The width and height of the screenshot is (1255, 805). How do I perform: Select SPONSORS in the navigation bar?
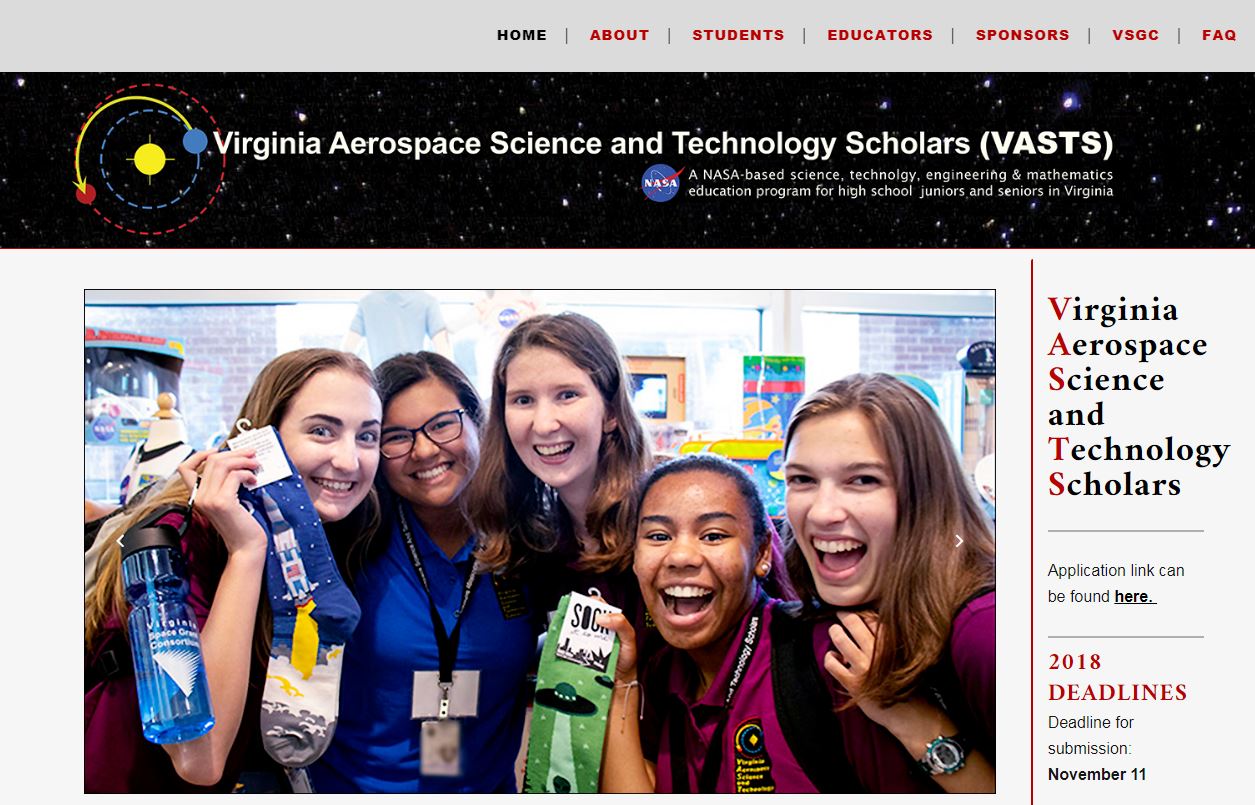1022,35
